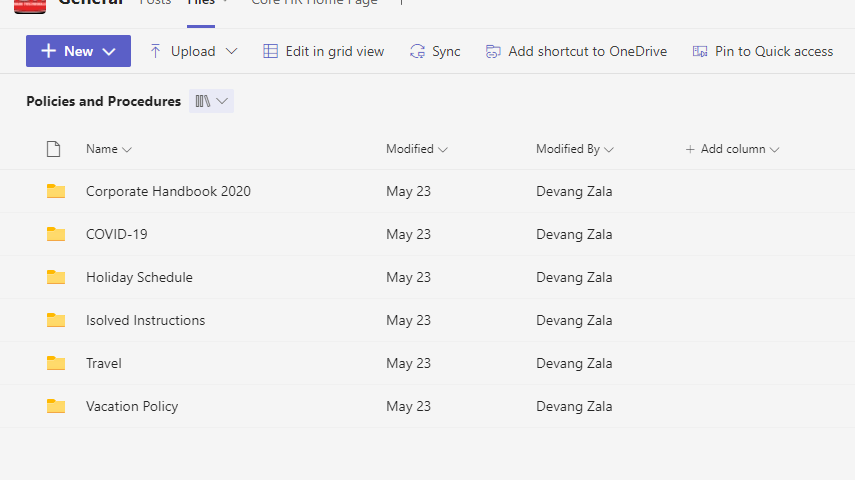Click Devang Zala in Isolved Instructions row
This screenshot has width=855, height=480.
pyautogui.click(x=574, y=321)
